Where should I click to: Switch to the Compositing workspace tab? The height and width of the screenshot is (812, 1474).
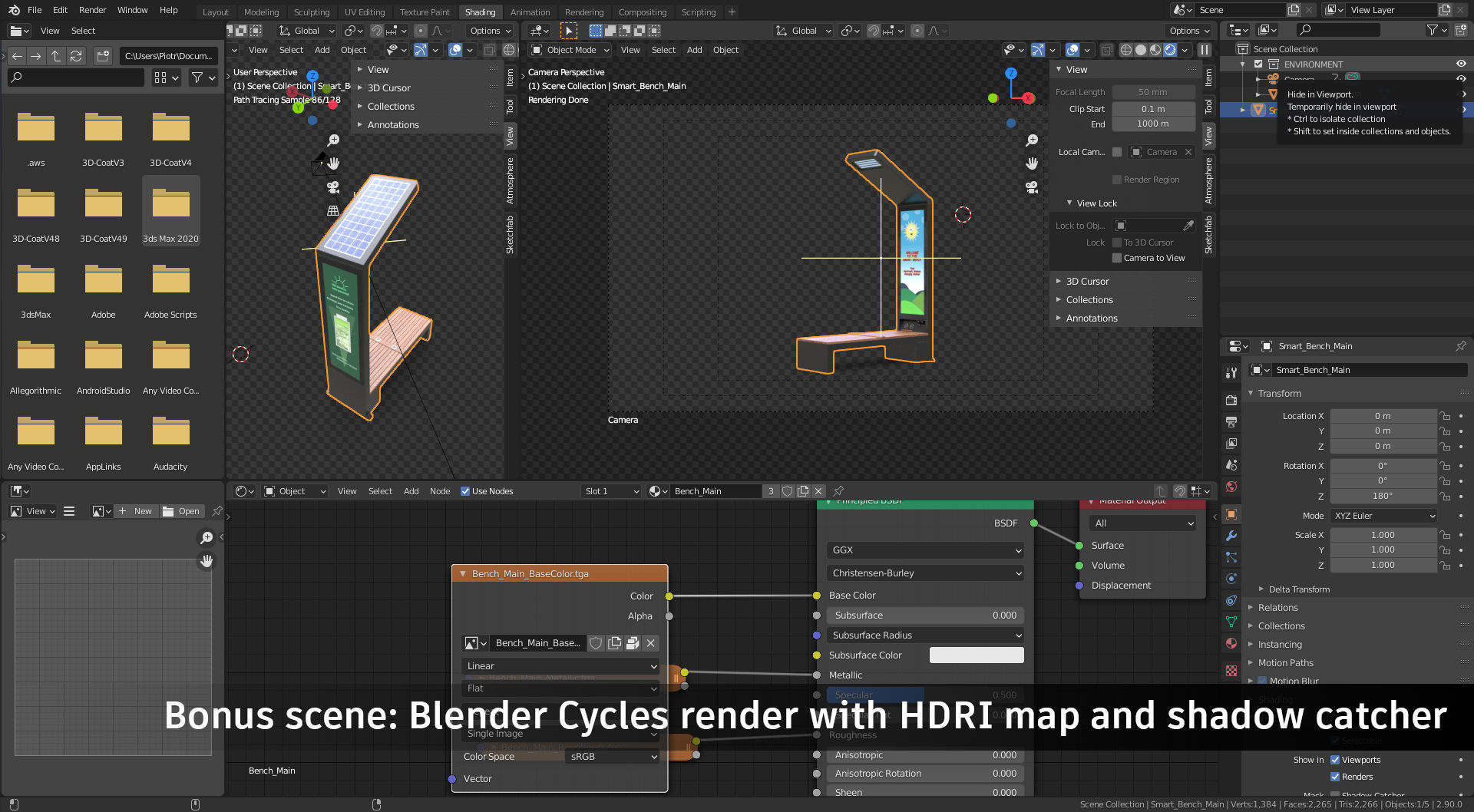click(643, 12)
